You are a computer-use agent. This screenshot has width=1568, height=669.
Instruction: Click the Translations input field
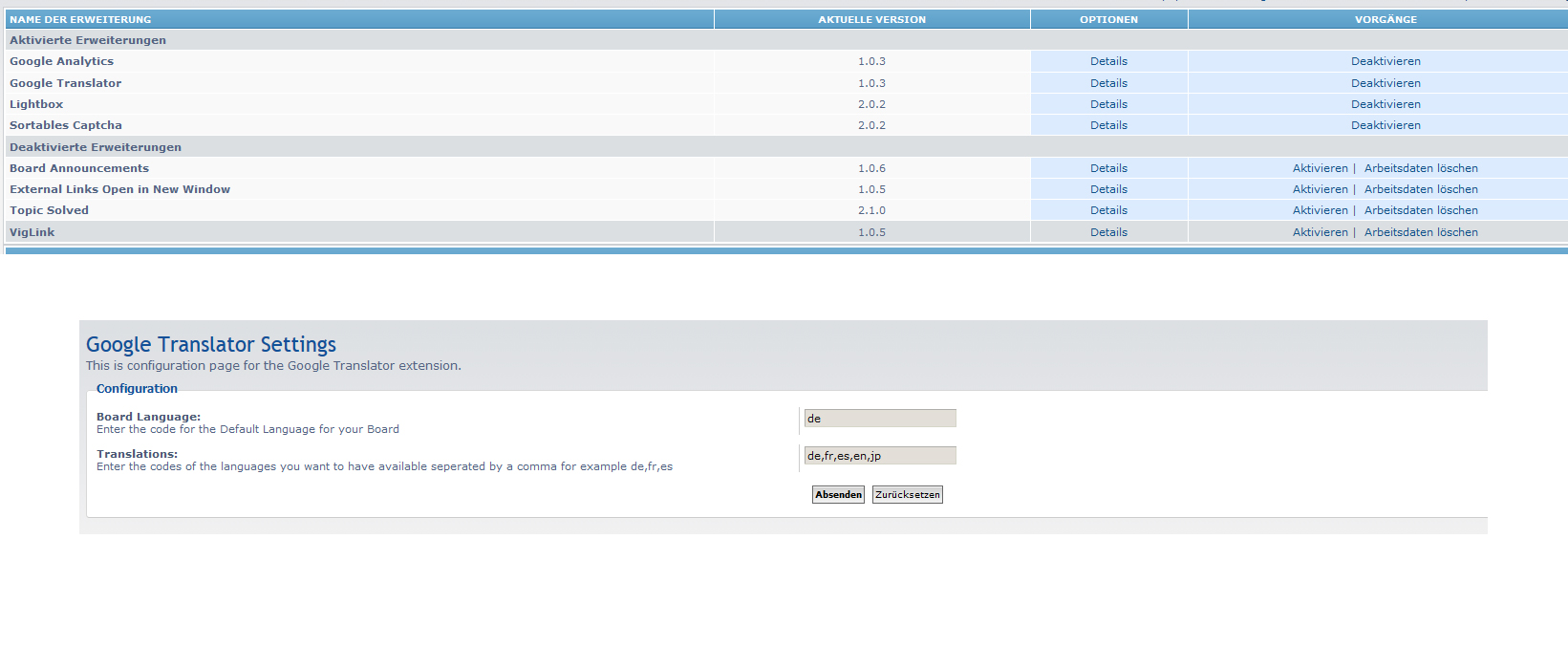point(880,456)
